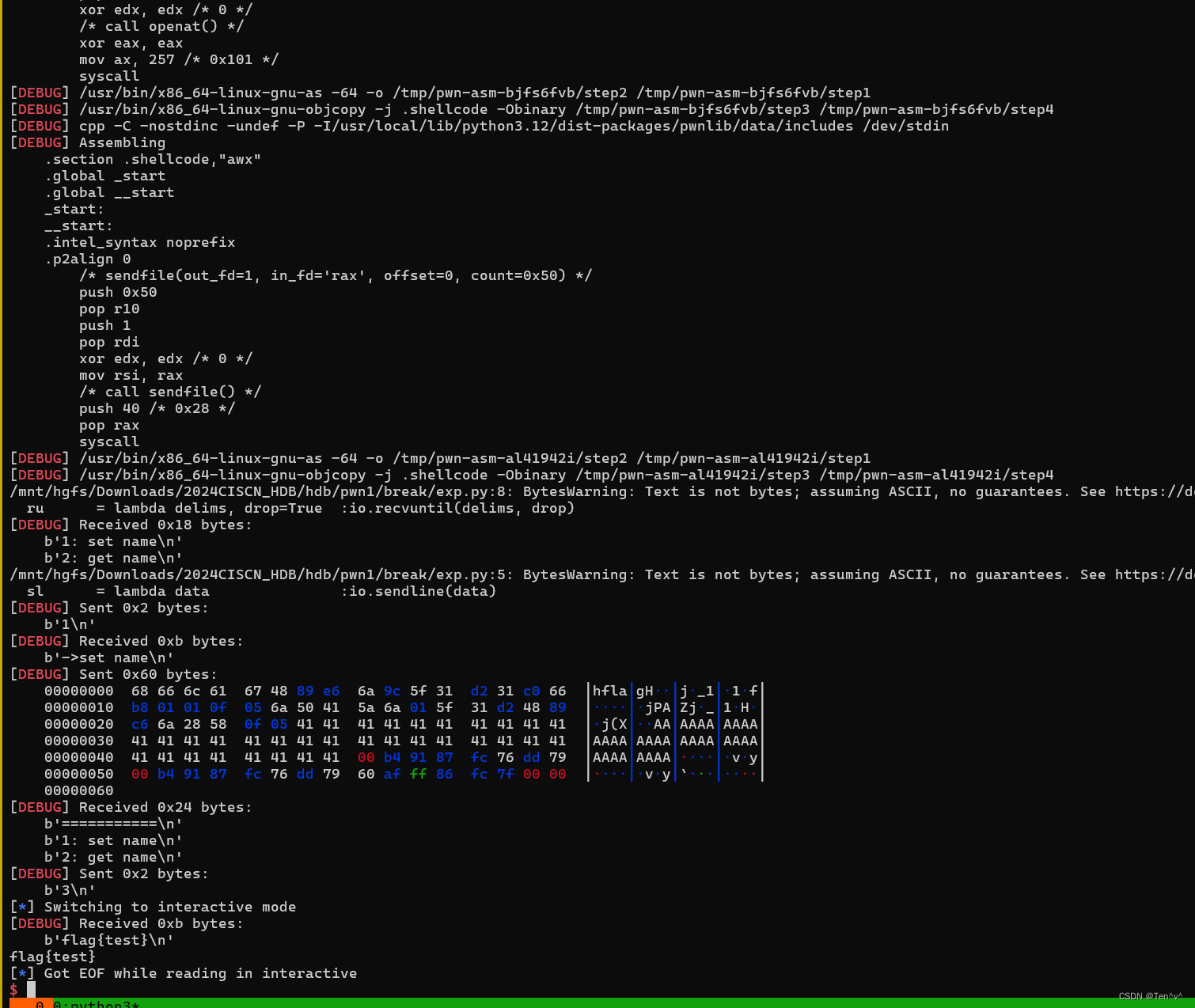Click the 'sl = lambda data' line
1195x1008 pixels.
(261, 591)
